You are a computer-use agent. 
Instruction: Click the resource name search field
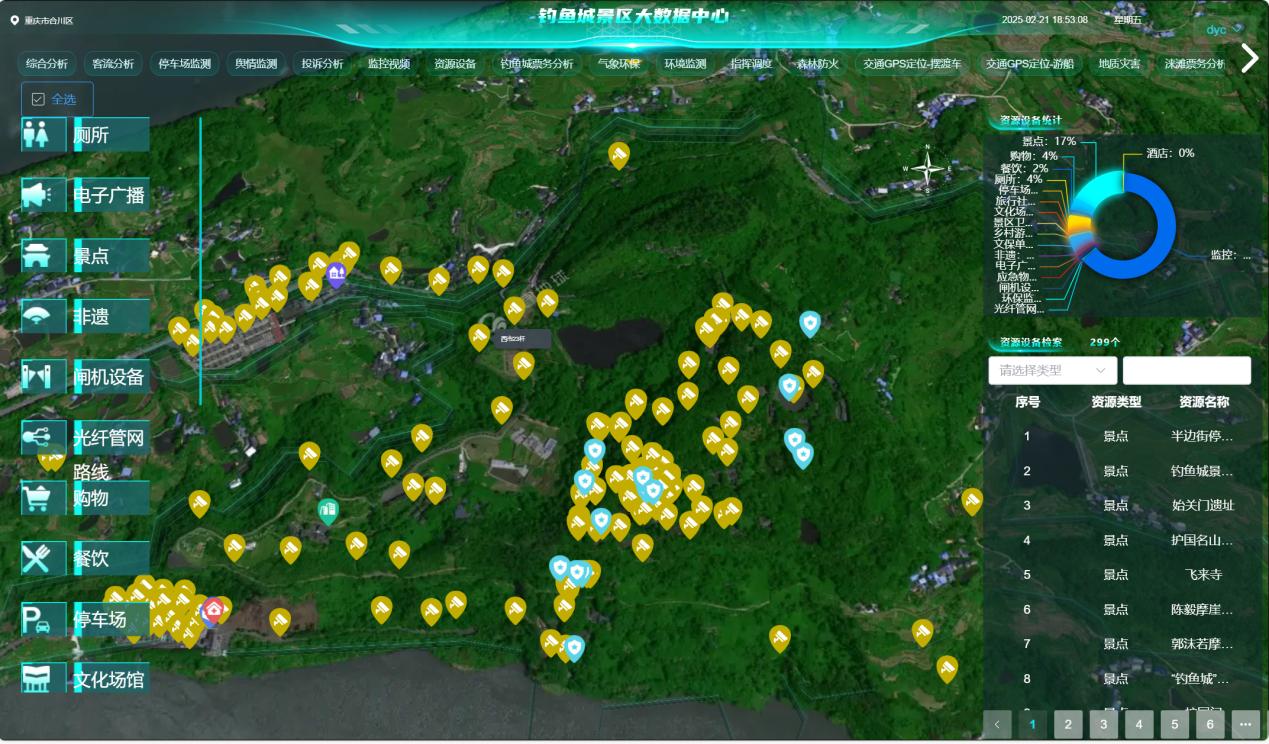coord(1186,370)
